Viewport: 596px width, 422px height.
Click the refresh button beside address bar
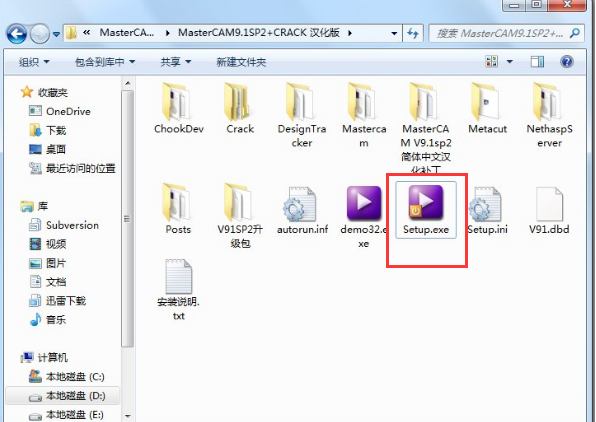coord(413,33)
